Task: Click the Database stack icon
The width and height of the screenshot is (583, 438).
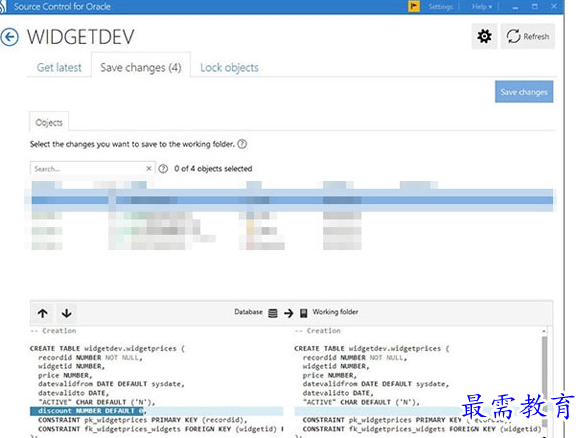Action: pos(273,313)
